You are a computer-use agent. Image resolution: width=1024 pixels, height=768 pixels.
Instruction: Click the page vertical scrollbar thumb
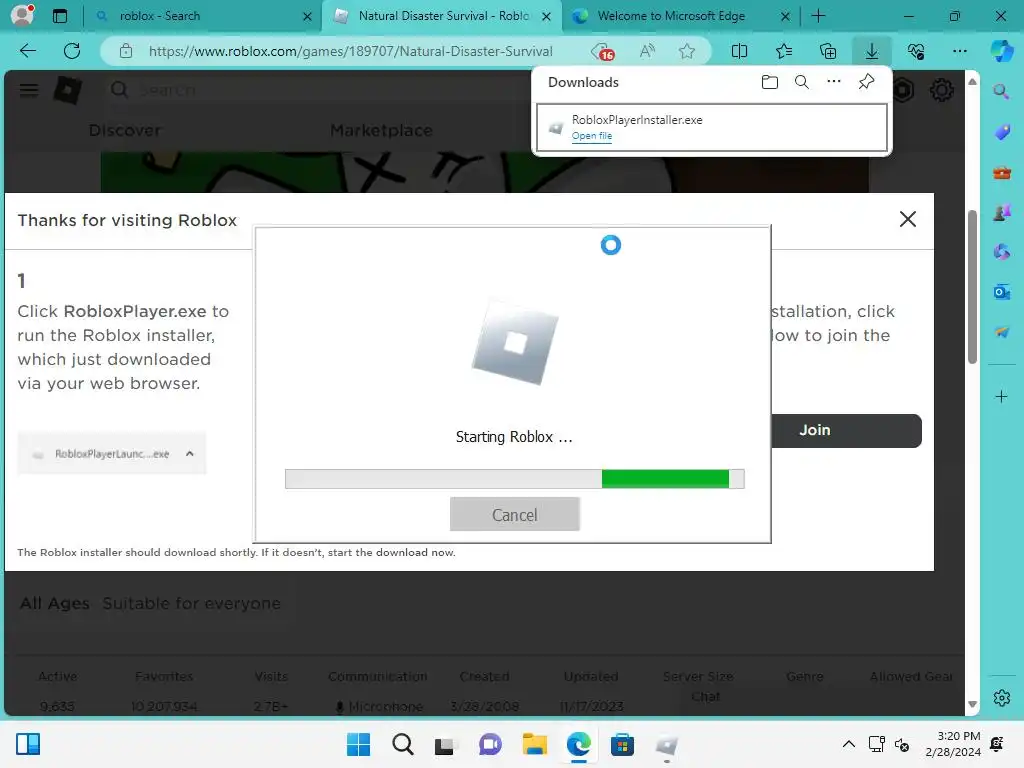pyautogui.click(x=972, y=287)
